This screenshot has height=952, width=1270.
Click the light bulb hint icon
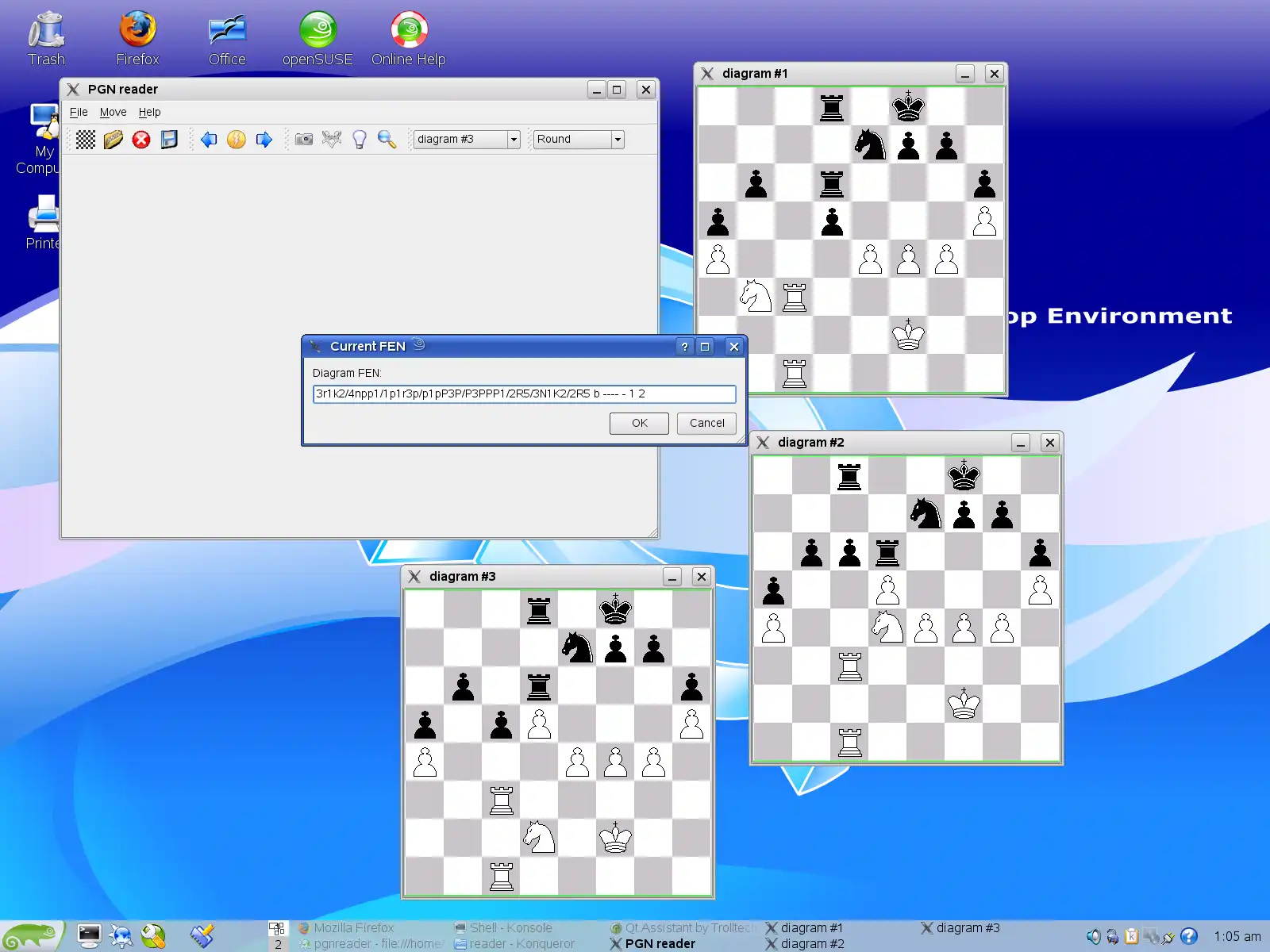coord(360,140)
